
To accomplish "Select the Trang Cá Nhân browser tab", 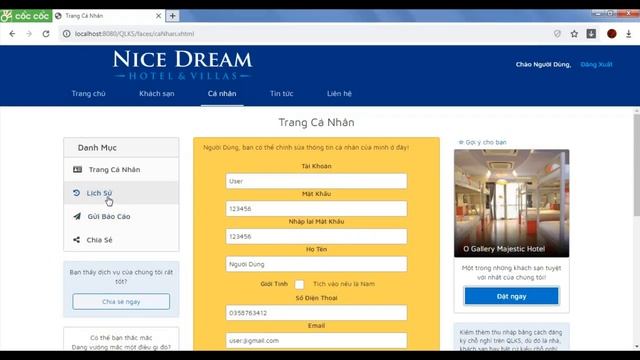I will click(108, 16).
